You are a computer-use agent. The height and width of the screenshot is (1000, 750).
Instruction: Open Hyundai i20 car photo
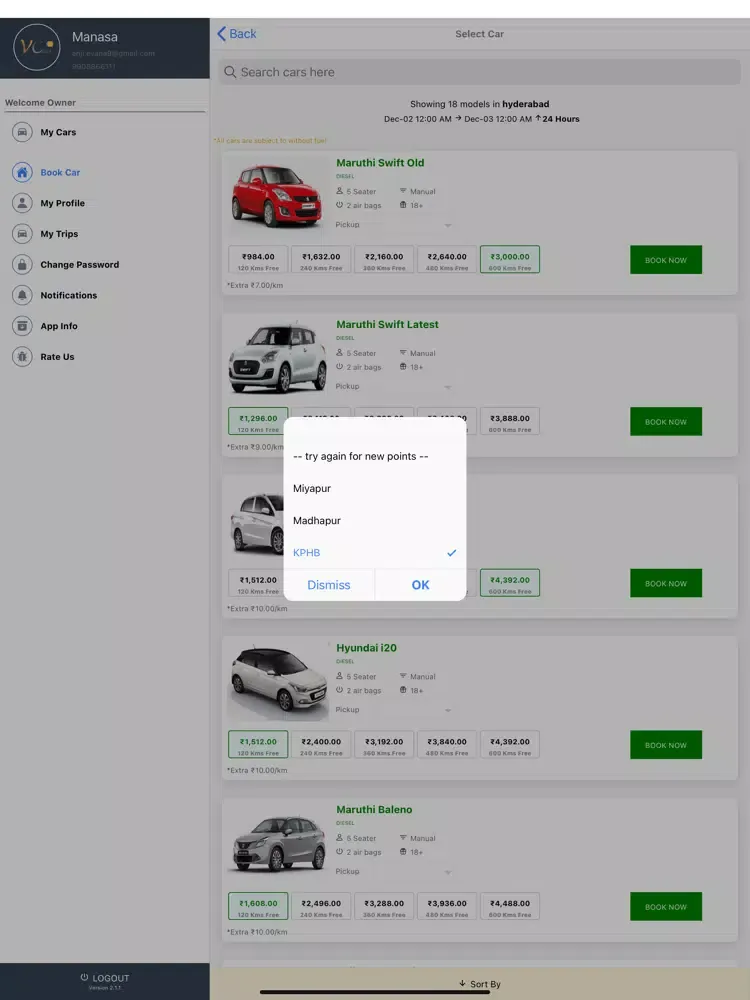[x=277, y=680]
